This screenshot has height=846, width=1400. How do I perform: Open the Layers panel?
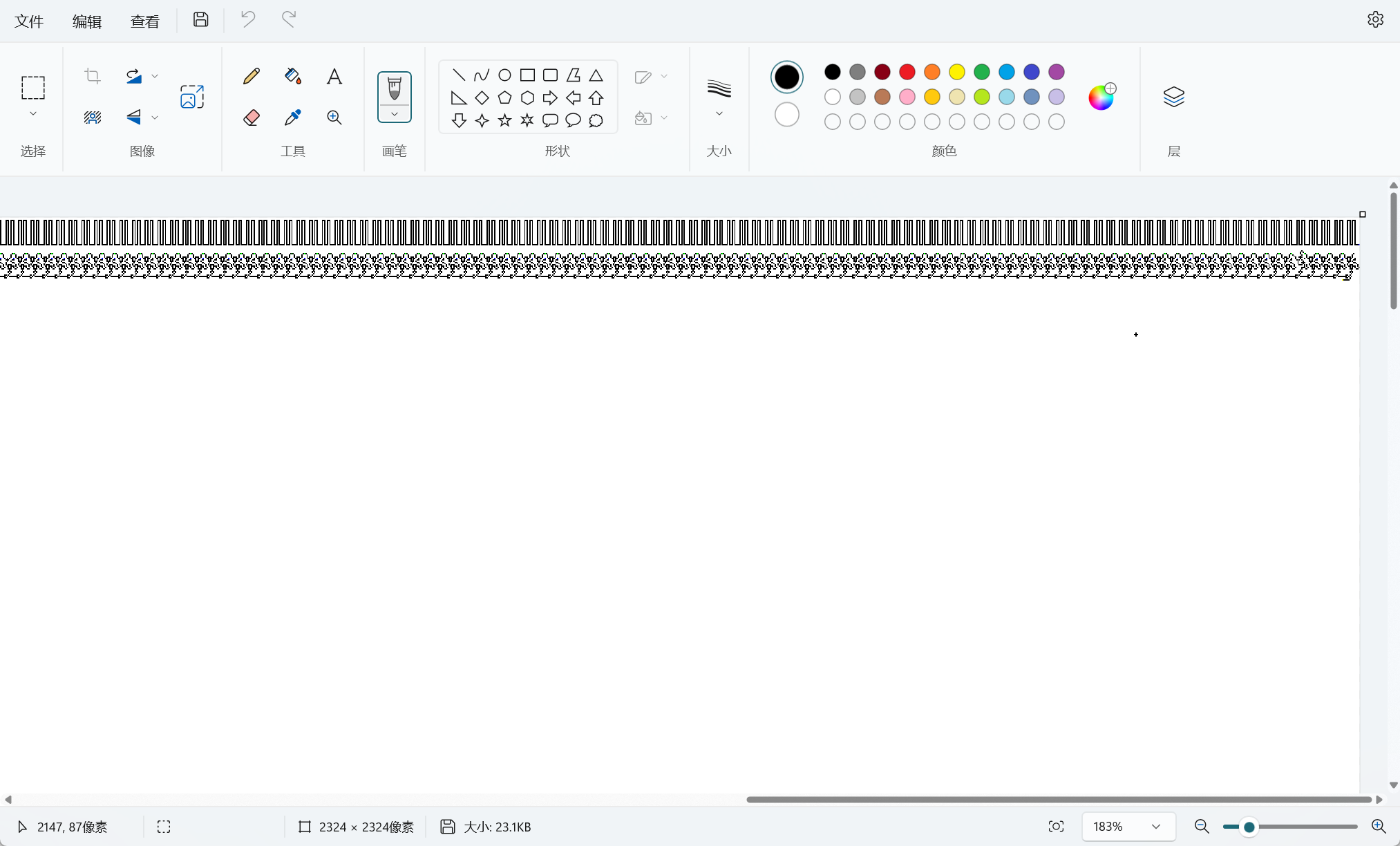click(1173, 97)
